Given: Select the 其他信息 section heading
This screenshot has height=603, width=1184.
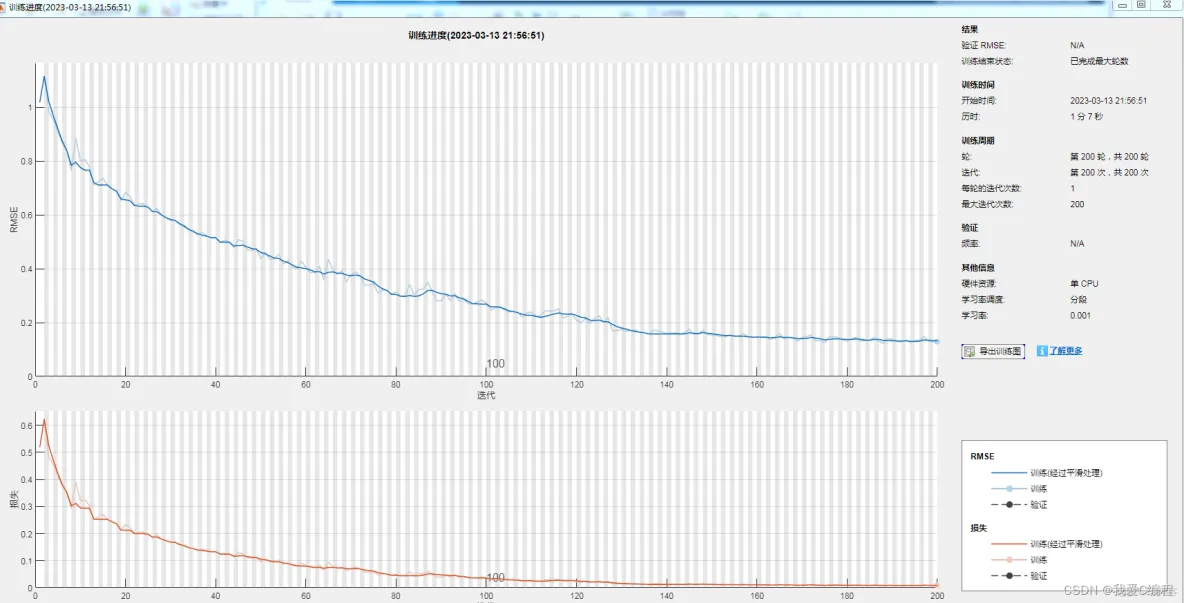Looking at the screenshot, I should point(977,267).
